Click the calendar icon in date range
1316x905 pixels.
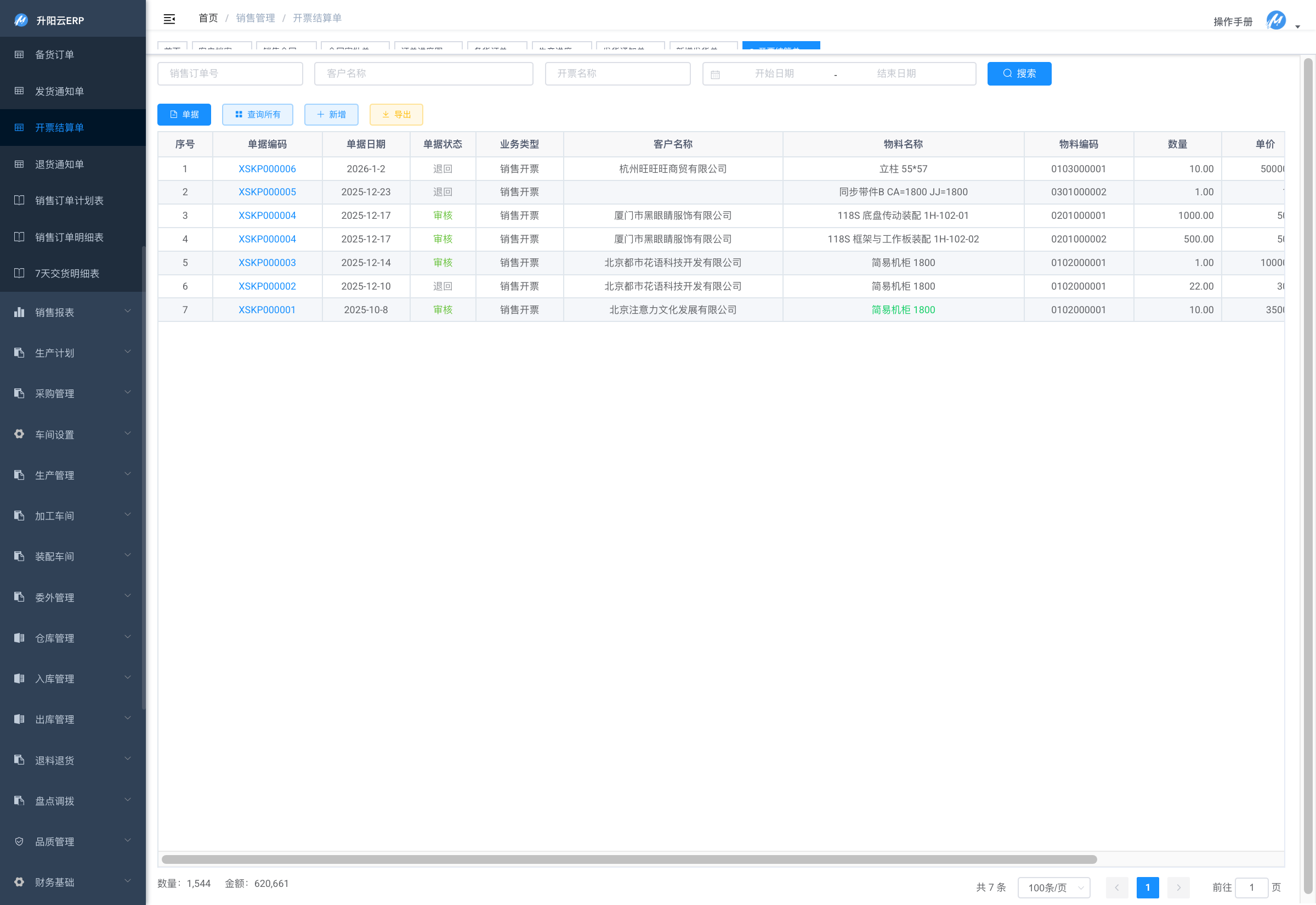(715, 74)
